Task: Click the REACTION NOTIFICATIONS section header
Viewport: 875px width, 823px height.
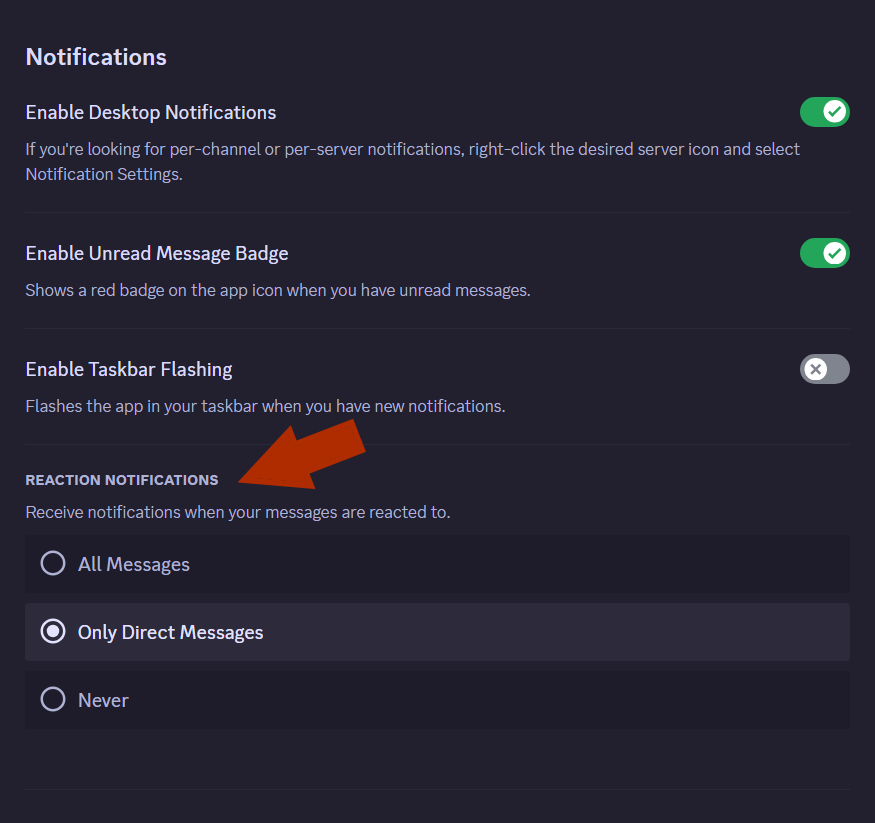Action: [121, 480]
